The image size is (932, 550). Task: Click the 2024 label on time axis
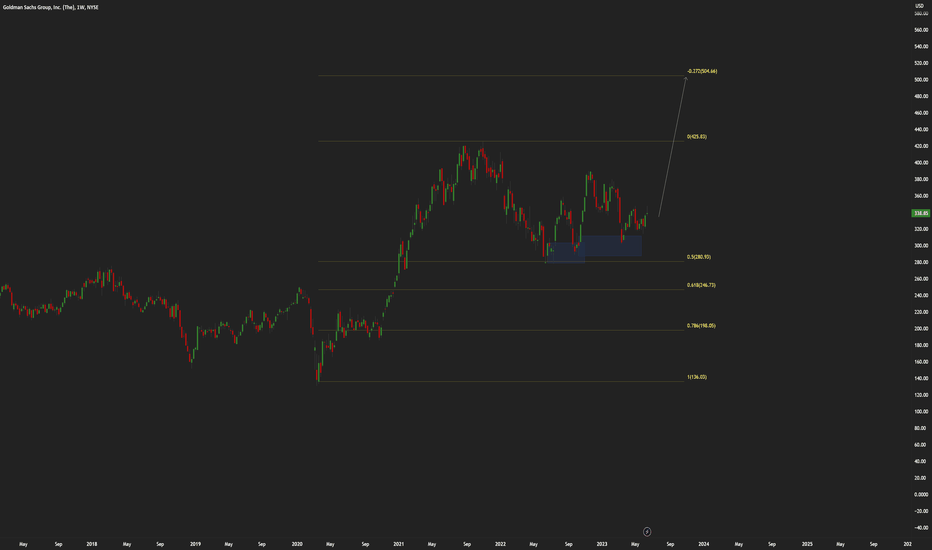[x=704, y=544]
